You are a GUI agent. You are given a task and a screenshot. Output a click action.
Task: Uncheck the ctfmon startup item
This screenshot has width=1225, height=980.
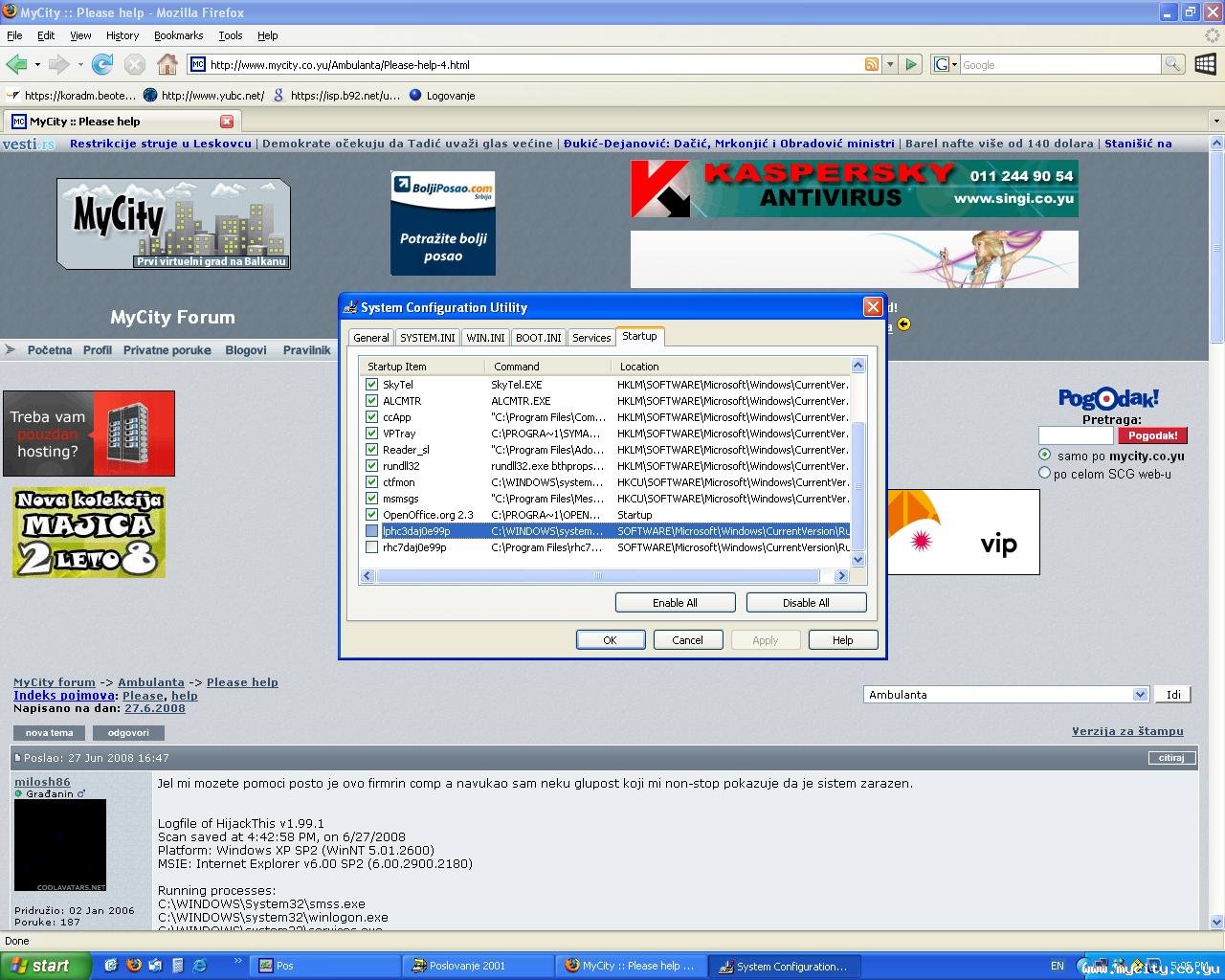(x=372, y=482)
